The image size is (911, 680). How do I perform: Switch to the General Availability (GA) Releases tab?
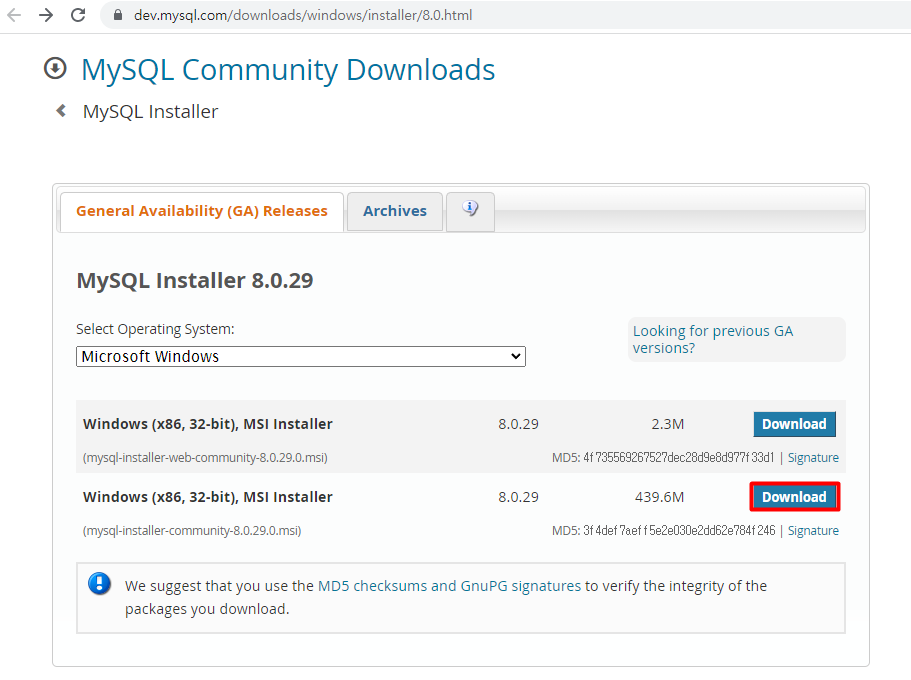[x=202, y=211]
